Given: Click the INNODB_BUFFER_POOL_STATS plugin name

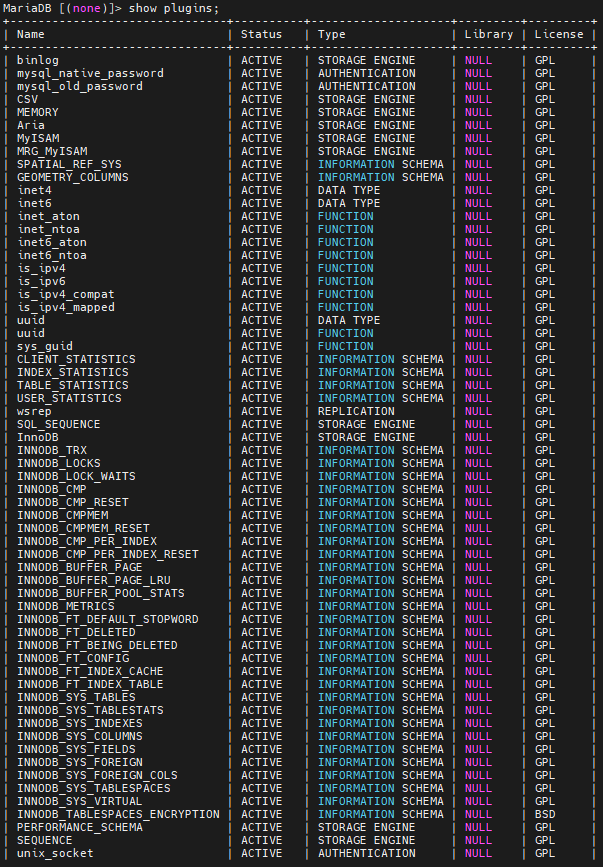Looking at the screenshot, I should point(101,593).
